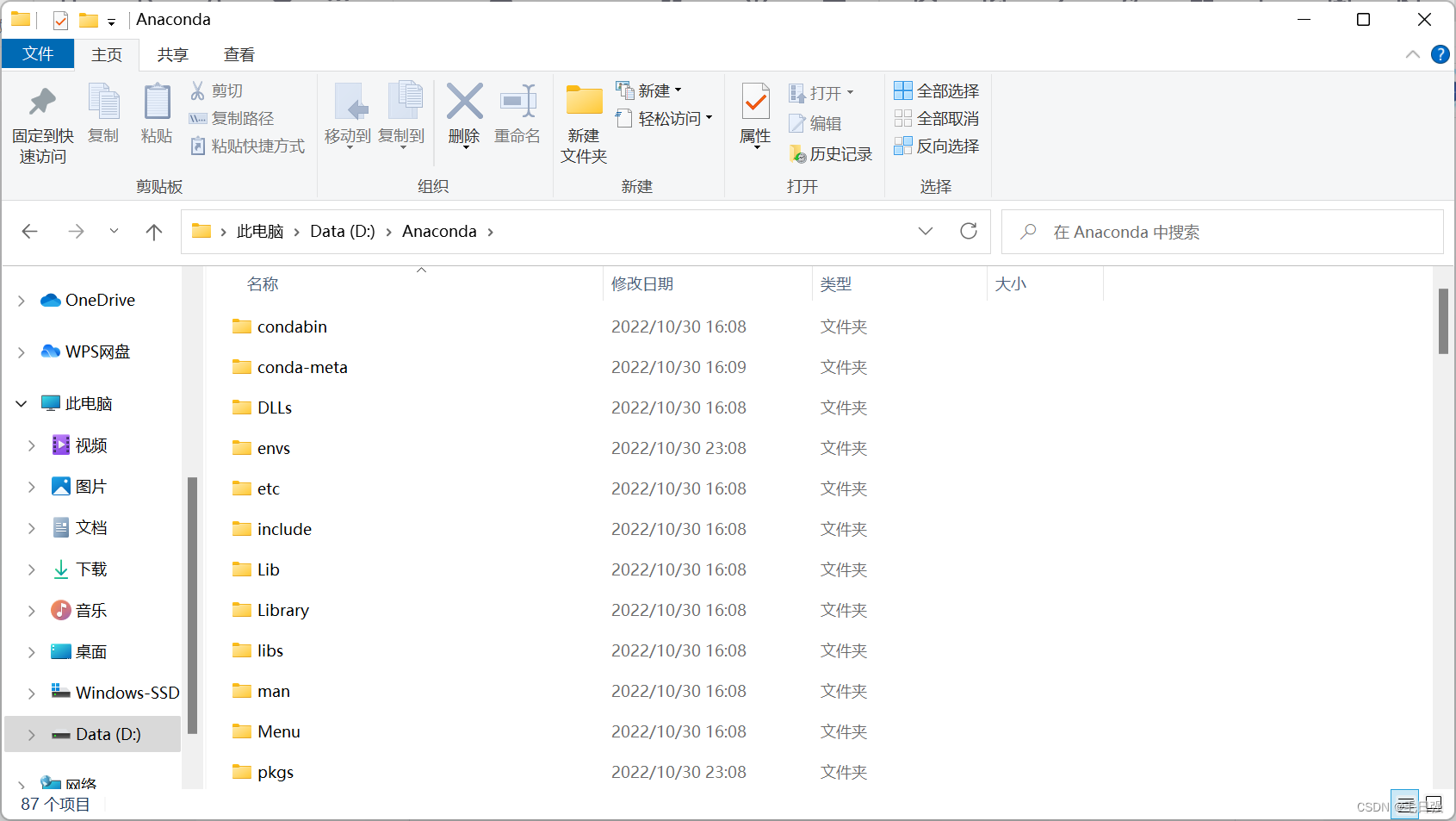This screenshot has width=1456, height=821.
Task: Open the Open command dropdown
Action: pyautogui.click(x=821, y=92)
